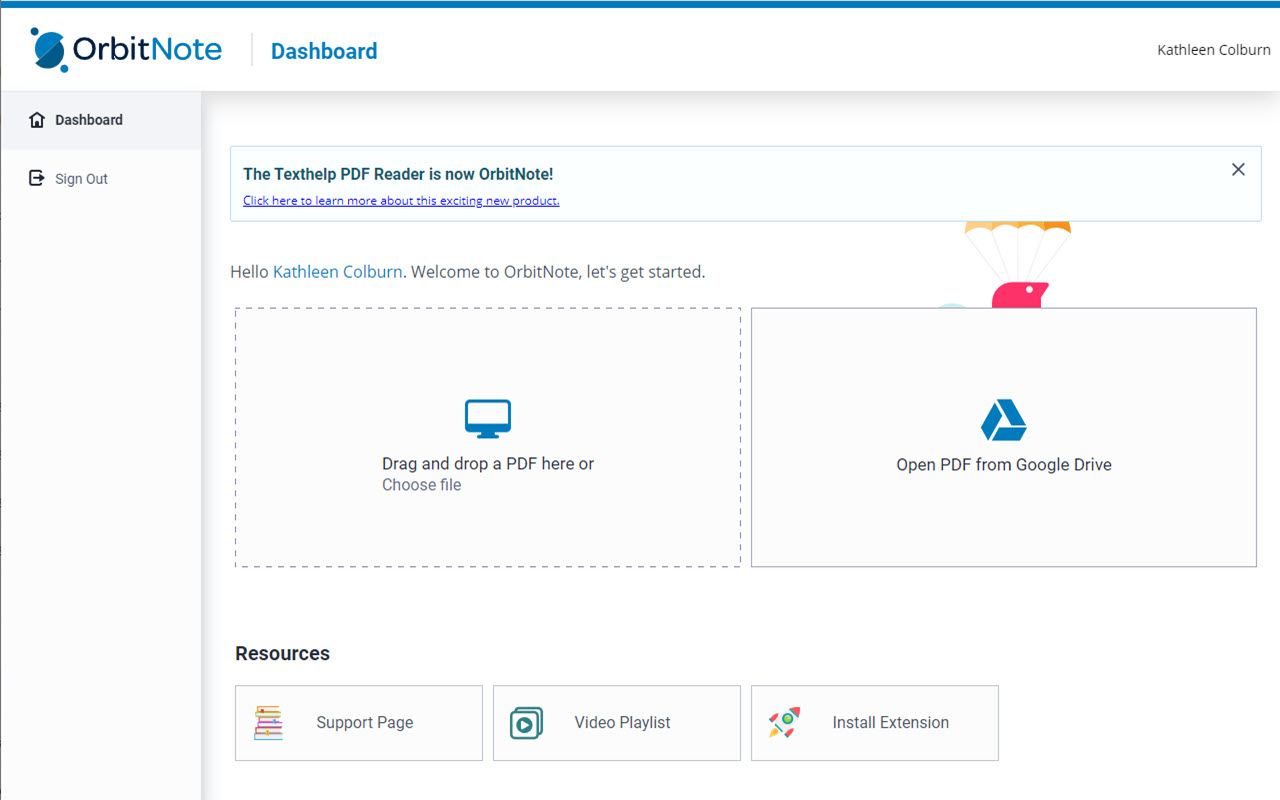Click the Install Extension label

[890, 723]
